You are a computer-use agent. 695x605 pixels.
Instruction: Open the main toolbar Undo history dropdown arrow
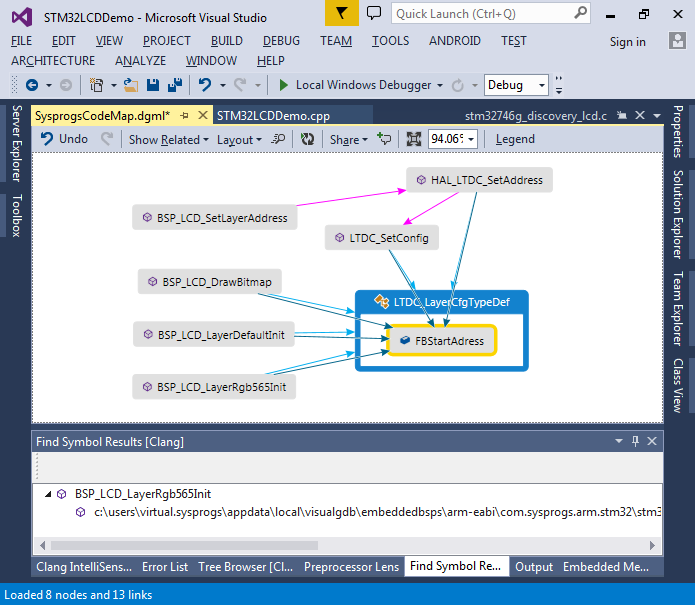223,85
